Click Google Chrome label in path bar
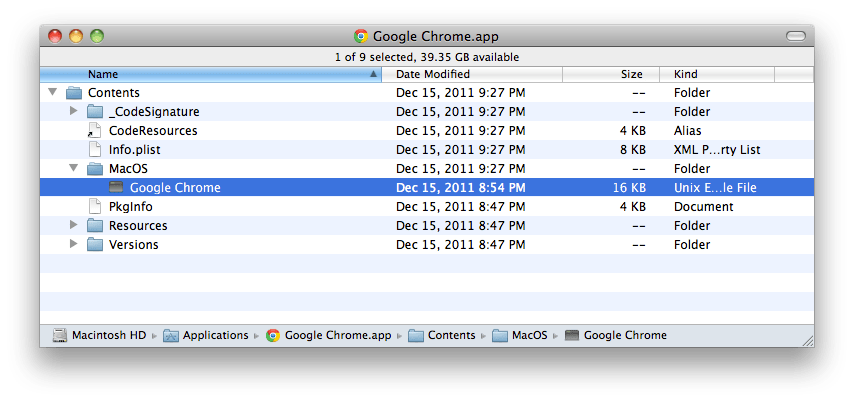The width and height of the screenshot is (854, 402). [x=625, y=336]
